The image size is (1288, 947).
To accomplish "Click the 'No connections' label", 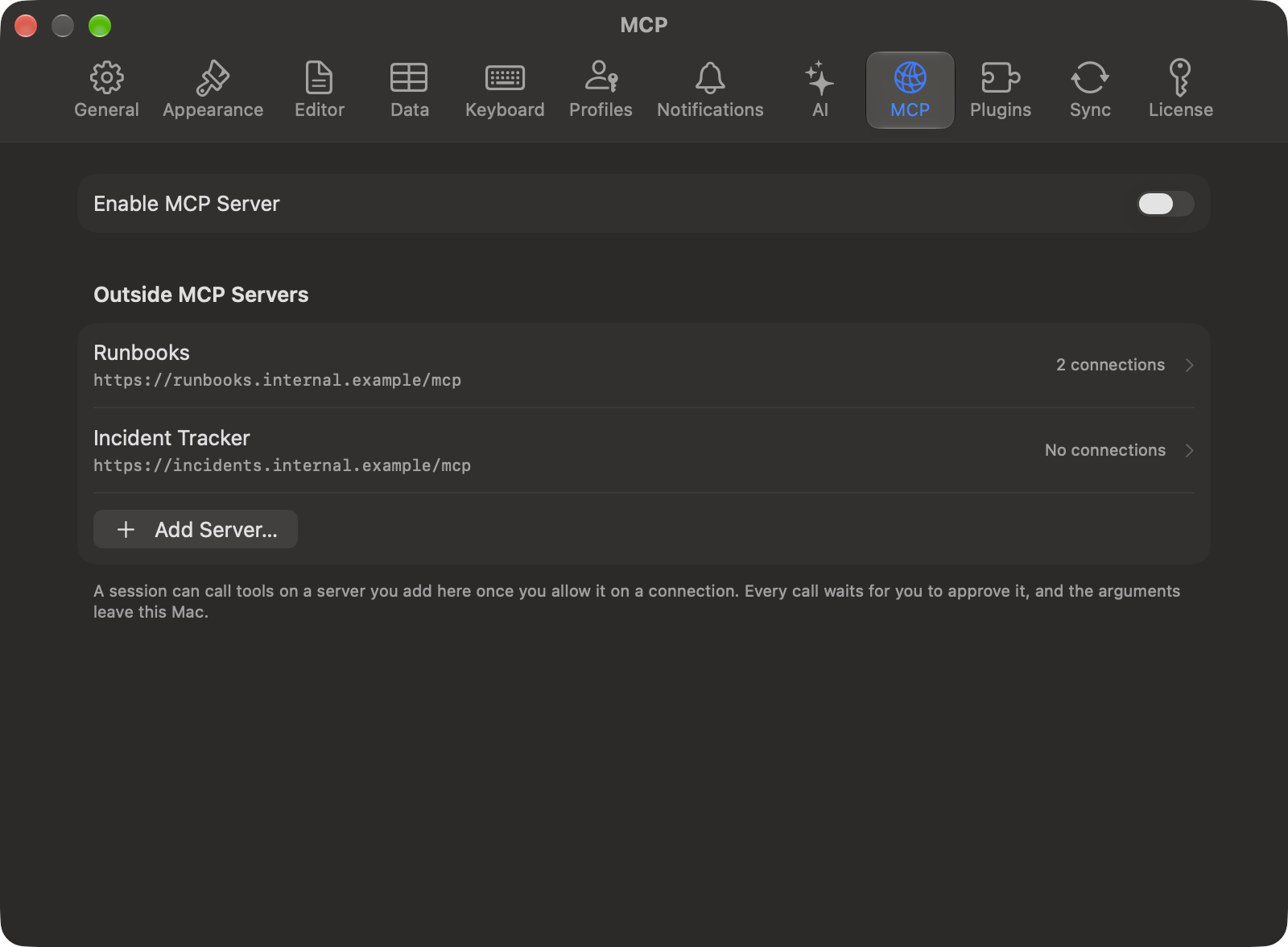I will click(x=1104, y=450).
